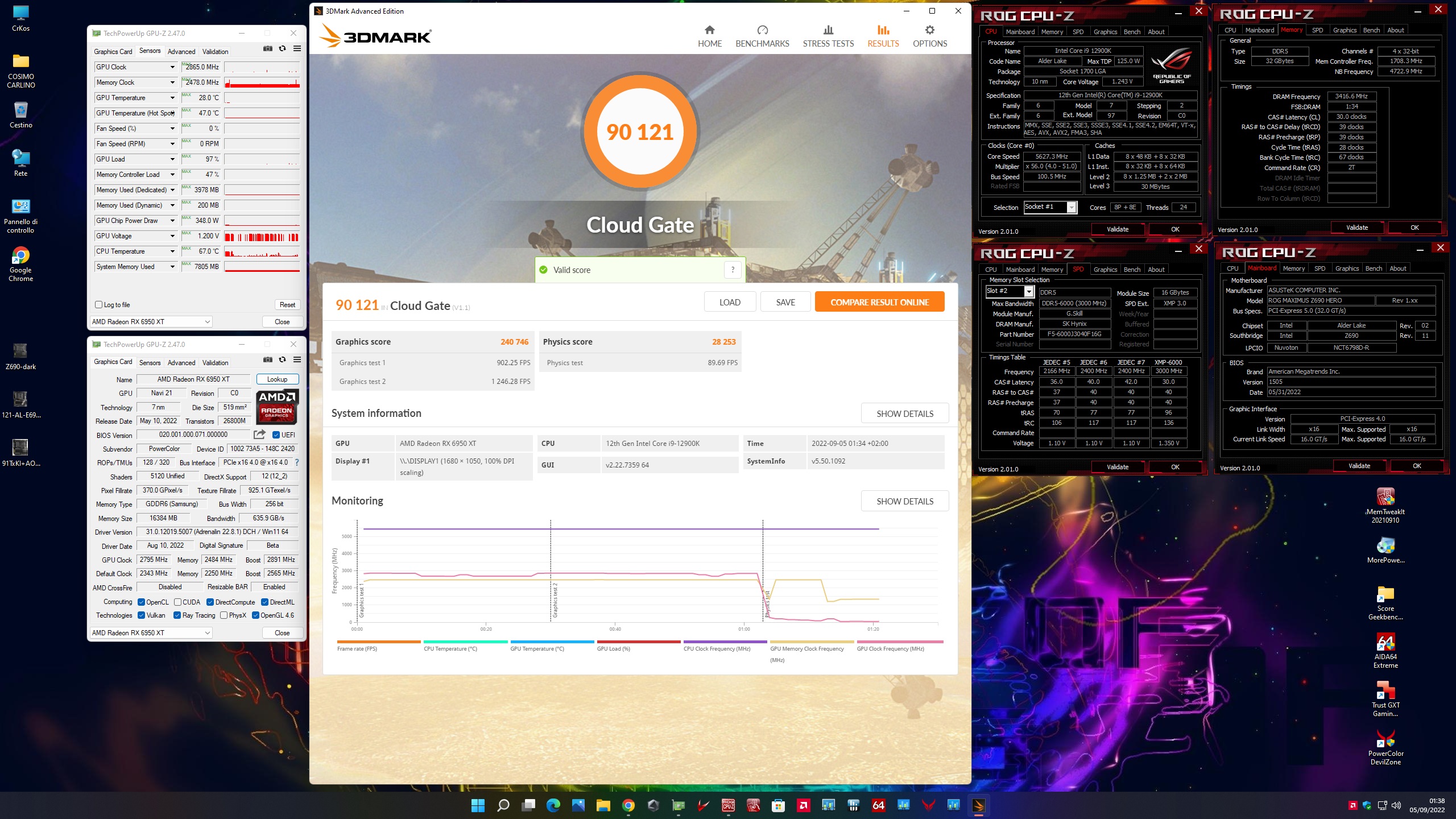Open MemTweakIt desktop shortcut
This screenshot has height=819, width=1456.
click(x=1385, y=506)
